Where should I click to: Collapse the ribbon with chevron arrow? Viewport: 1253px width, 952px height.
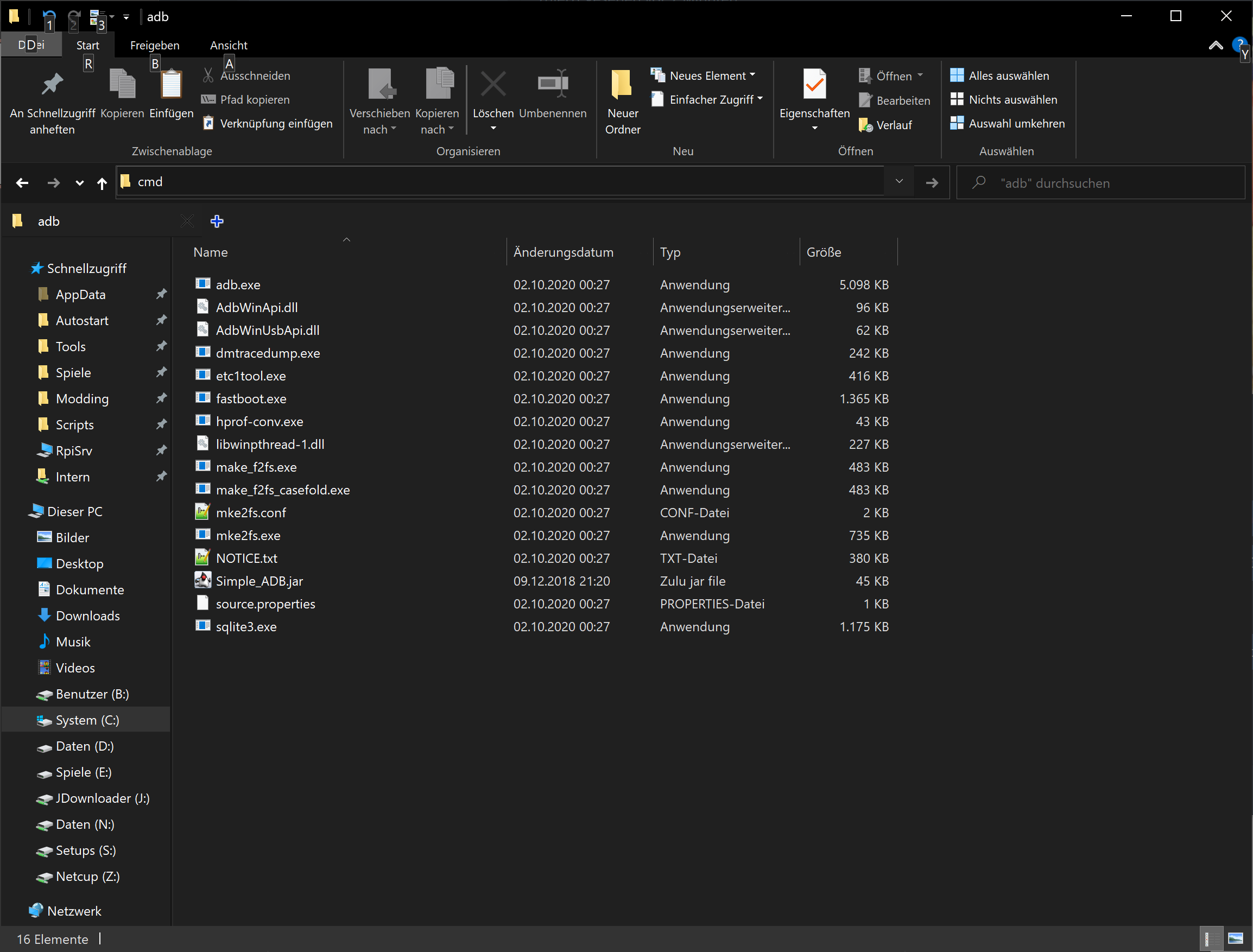click(1215, 46)
